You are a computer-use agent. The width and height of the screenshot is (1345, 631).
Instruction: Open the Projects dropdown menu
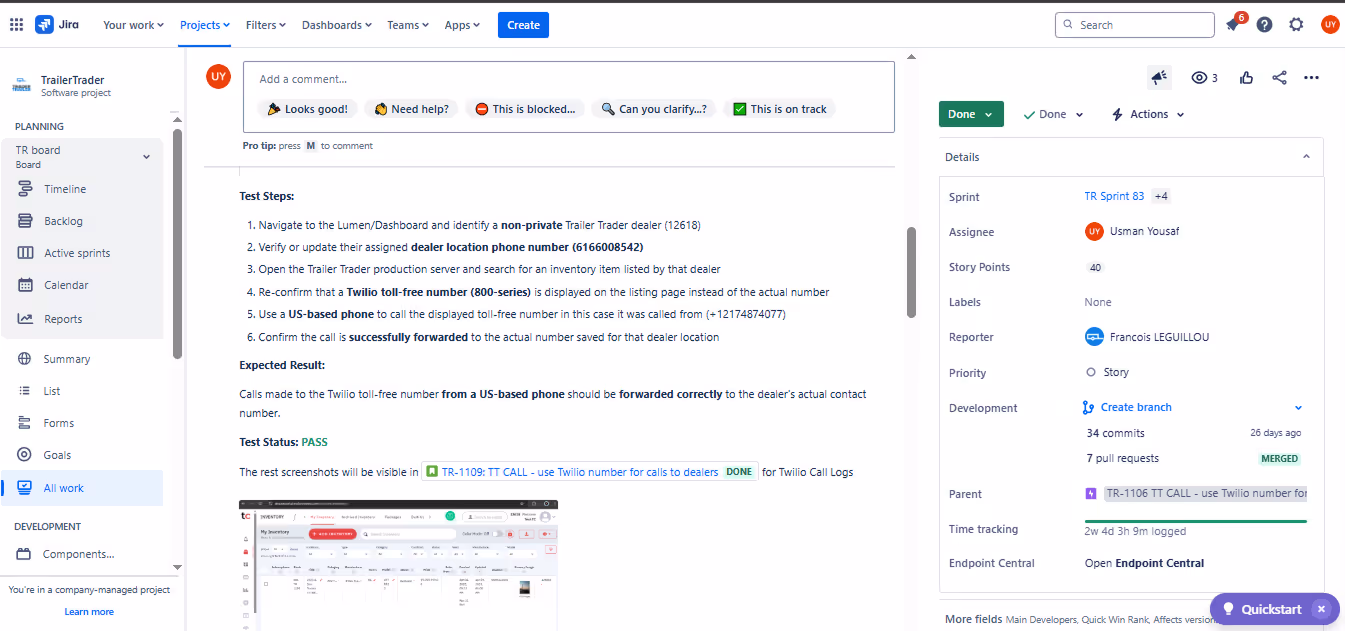point(205,25)
